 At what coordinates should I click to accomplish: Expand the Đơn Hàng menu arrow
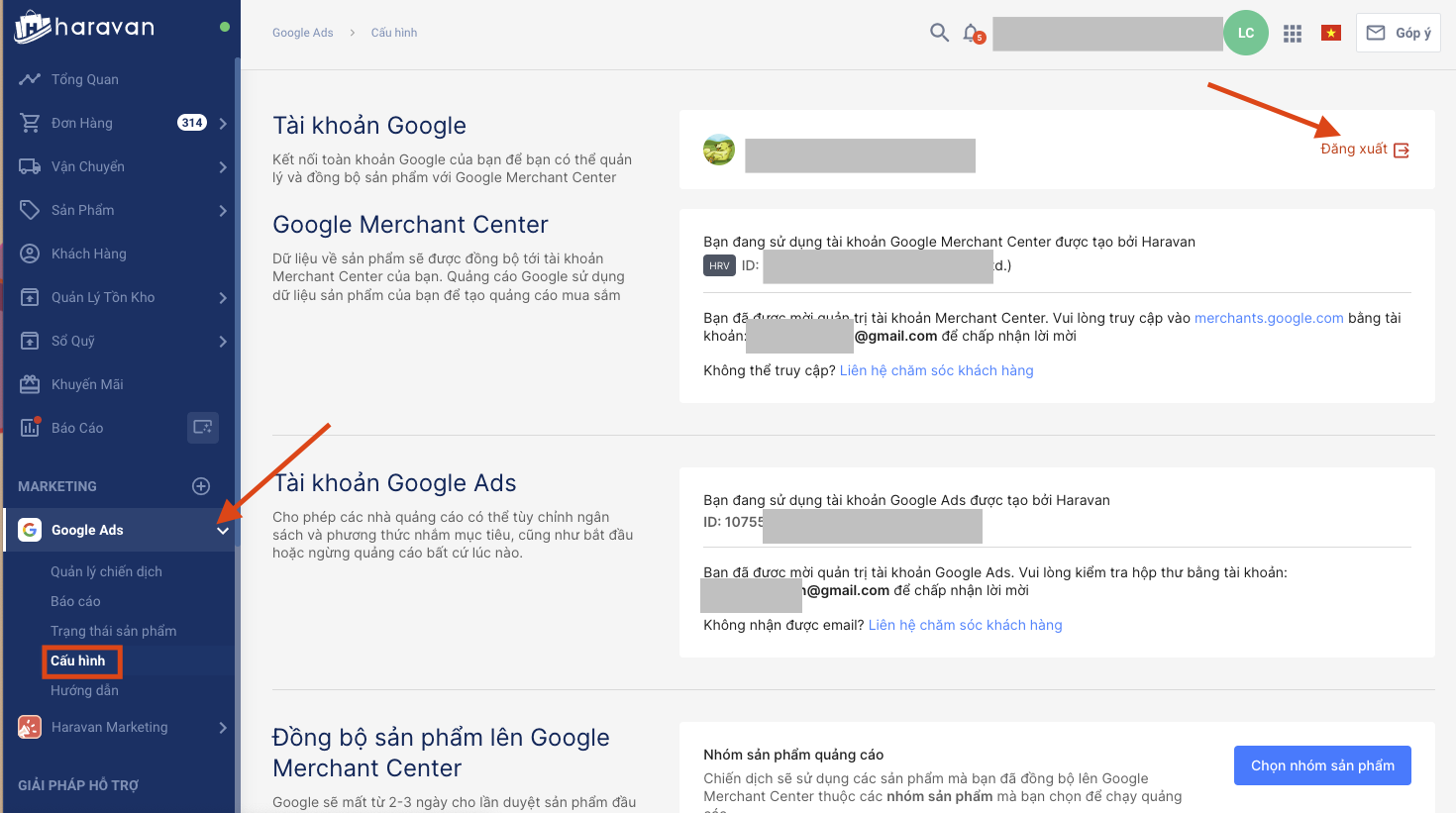(223, 124)
